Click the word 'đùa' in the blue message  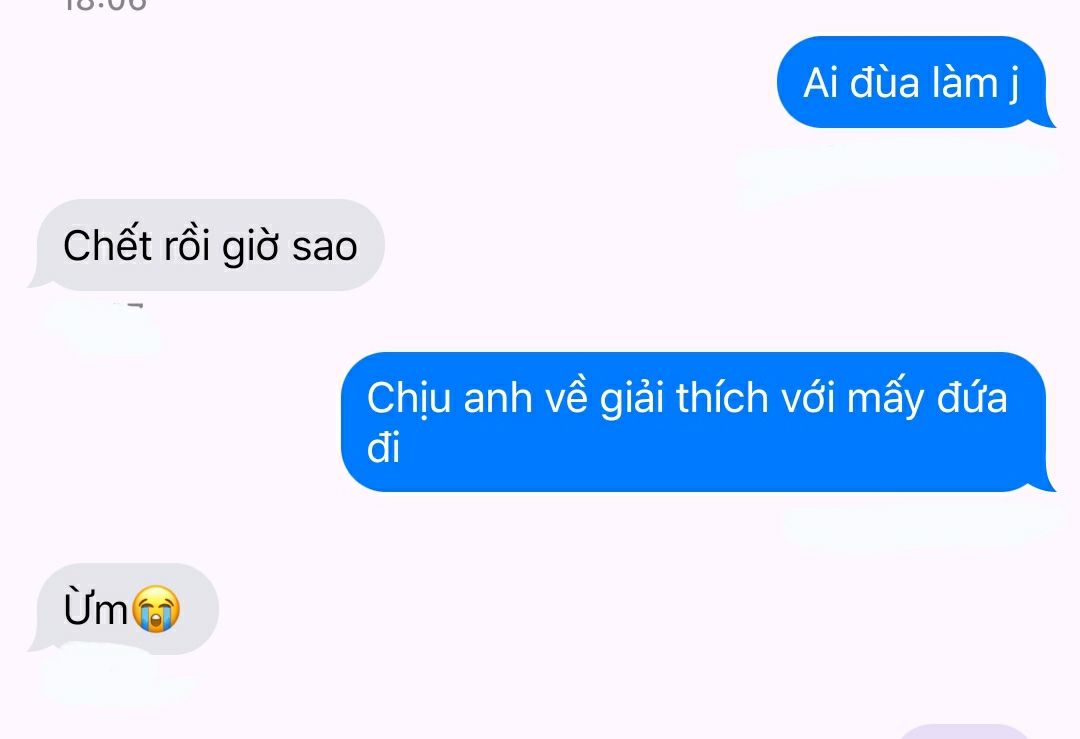tap(884, 83)
